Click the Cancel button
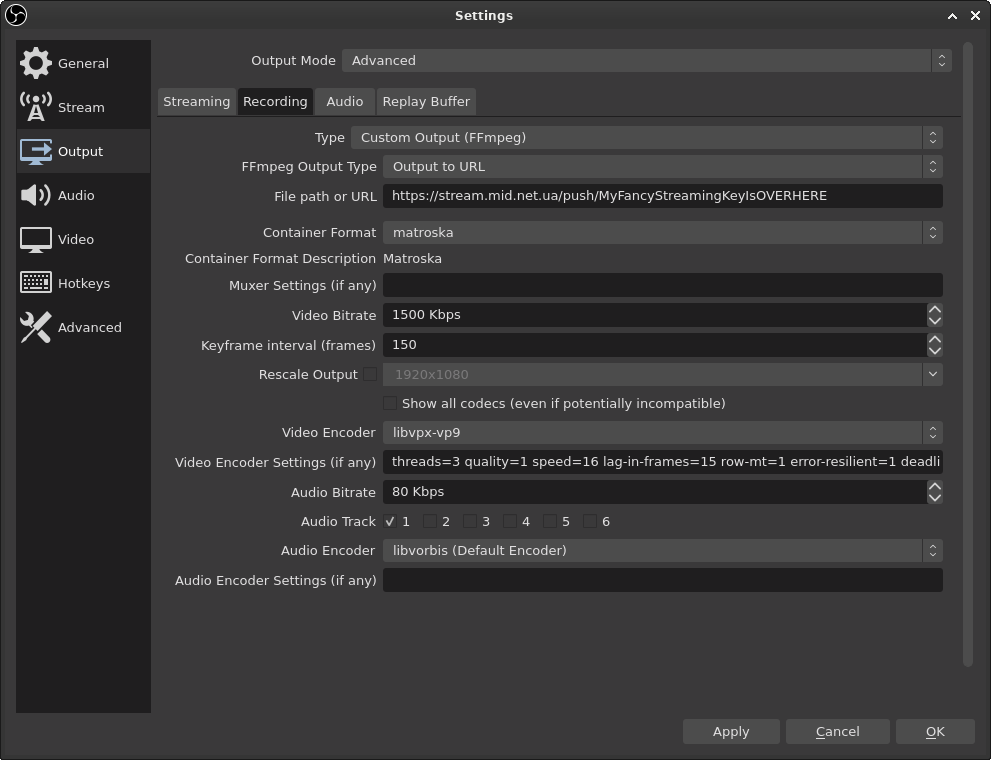Viewport: 991px width, 760px height. pos(837,732)
